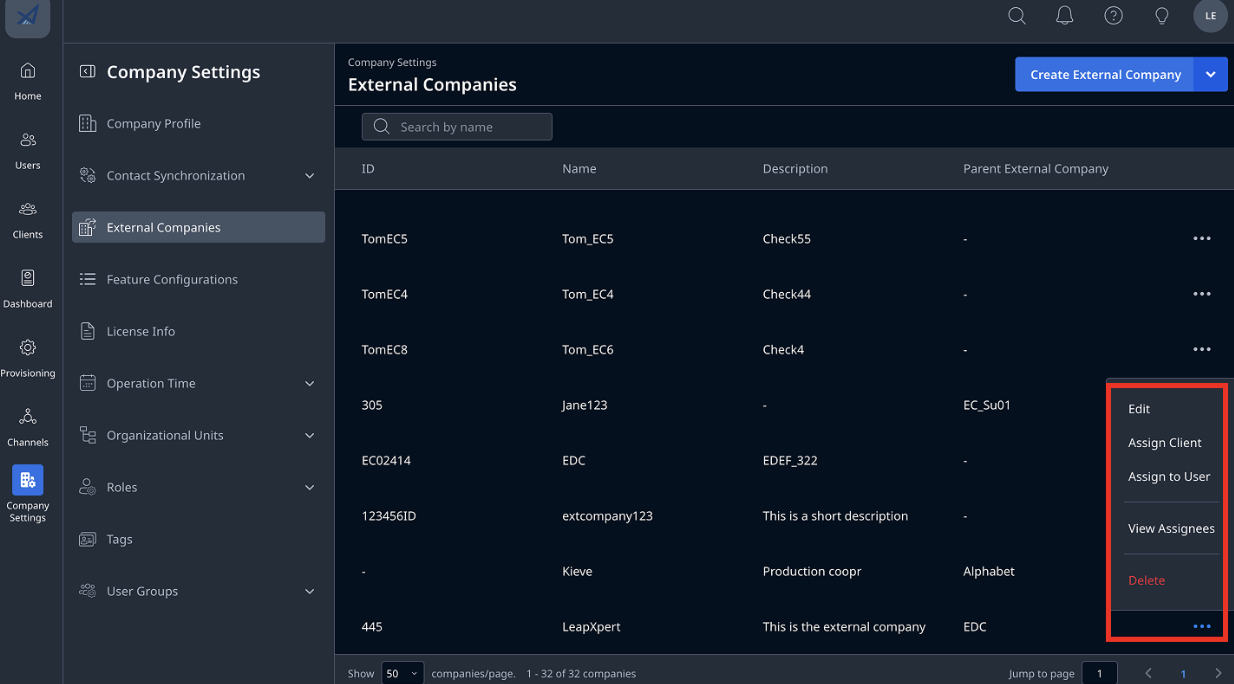Open Create External Company dropdown arrow
The height and width of the screenshot is (684, 1234).
1211,74
